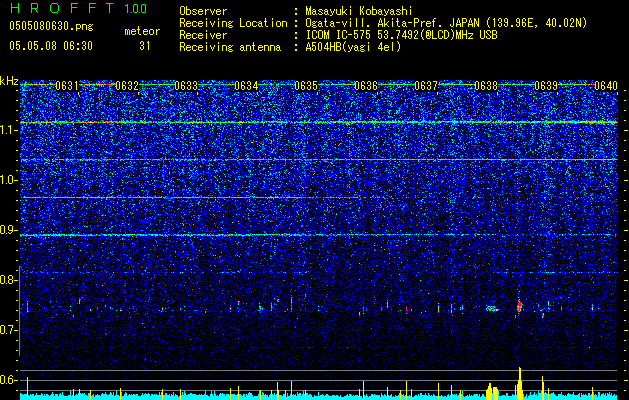Click the date stamp 05.05.08 06:30
Screen dimensions: 629x400
tap(51, 46)
